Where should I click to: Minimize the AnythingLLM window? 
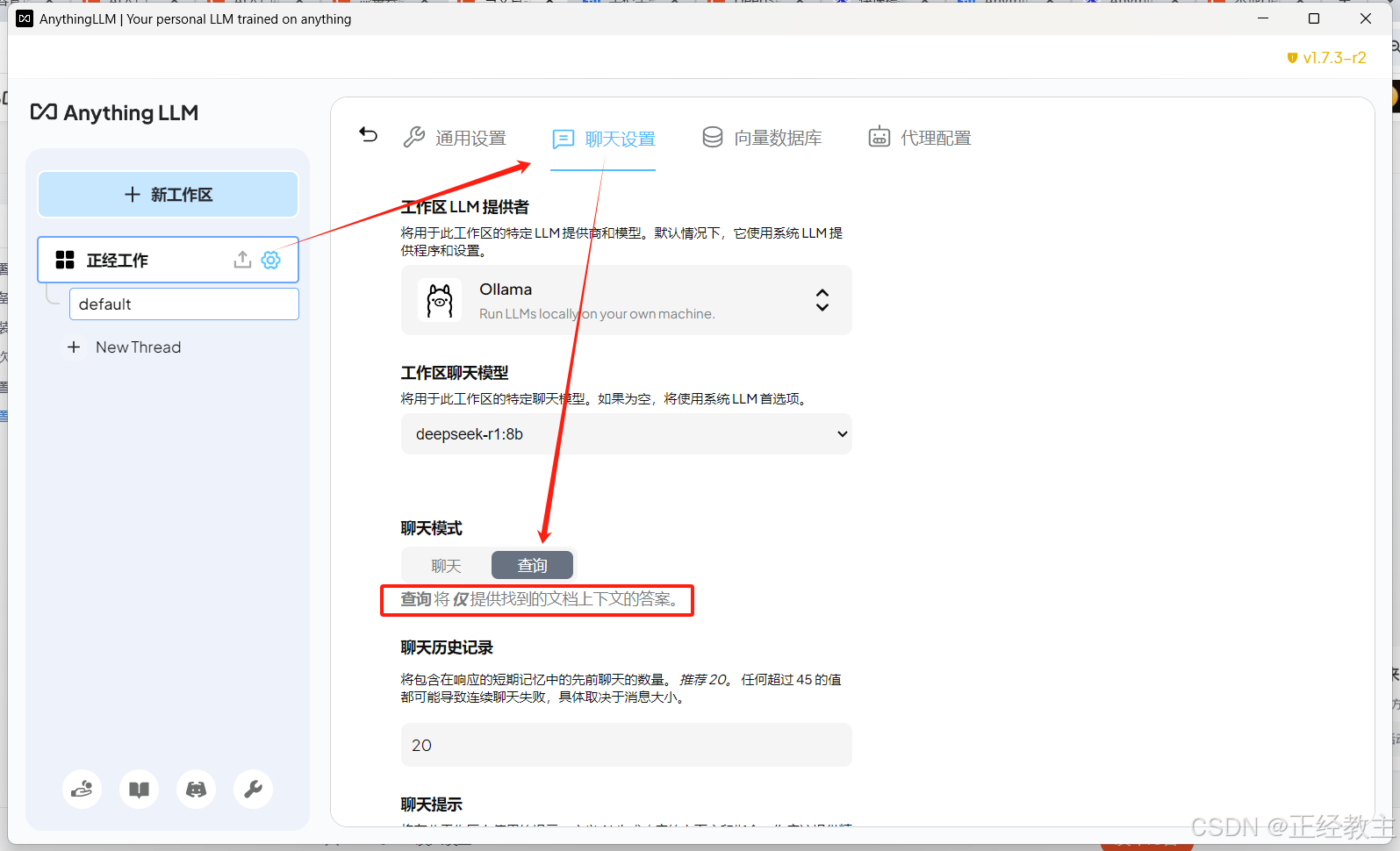click(1263, 18)
